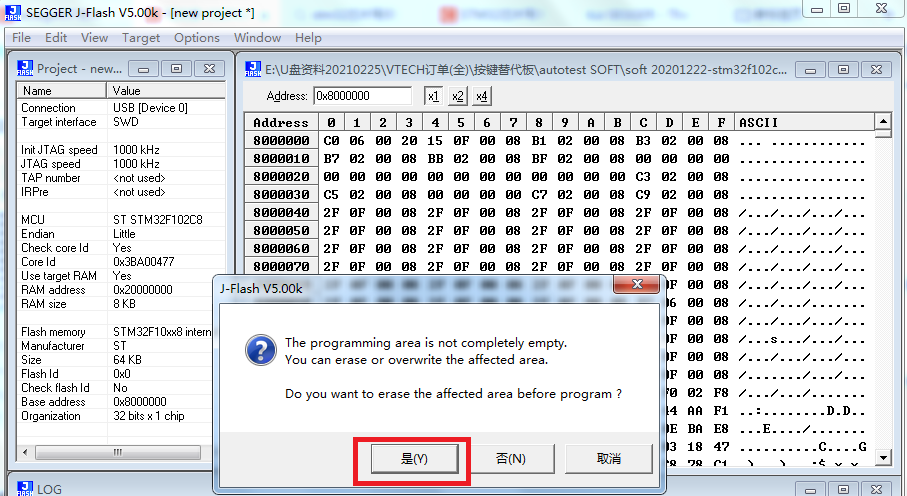Click the Core Id value 0x3BA00477
The image size is (907, 496).
click(x=143, y=262)
